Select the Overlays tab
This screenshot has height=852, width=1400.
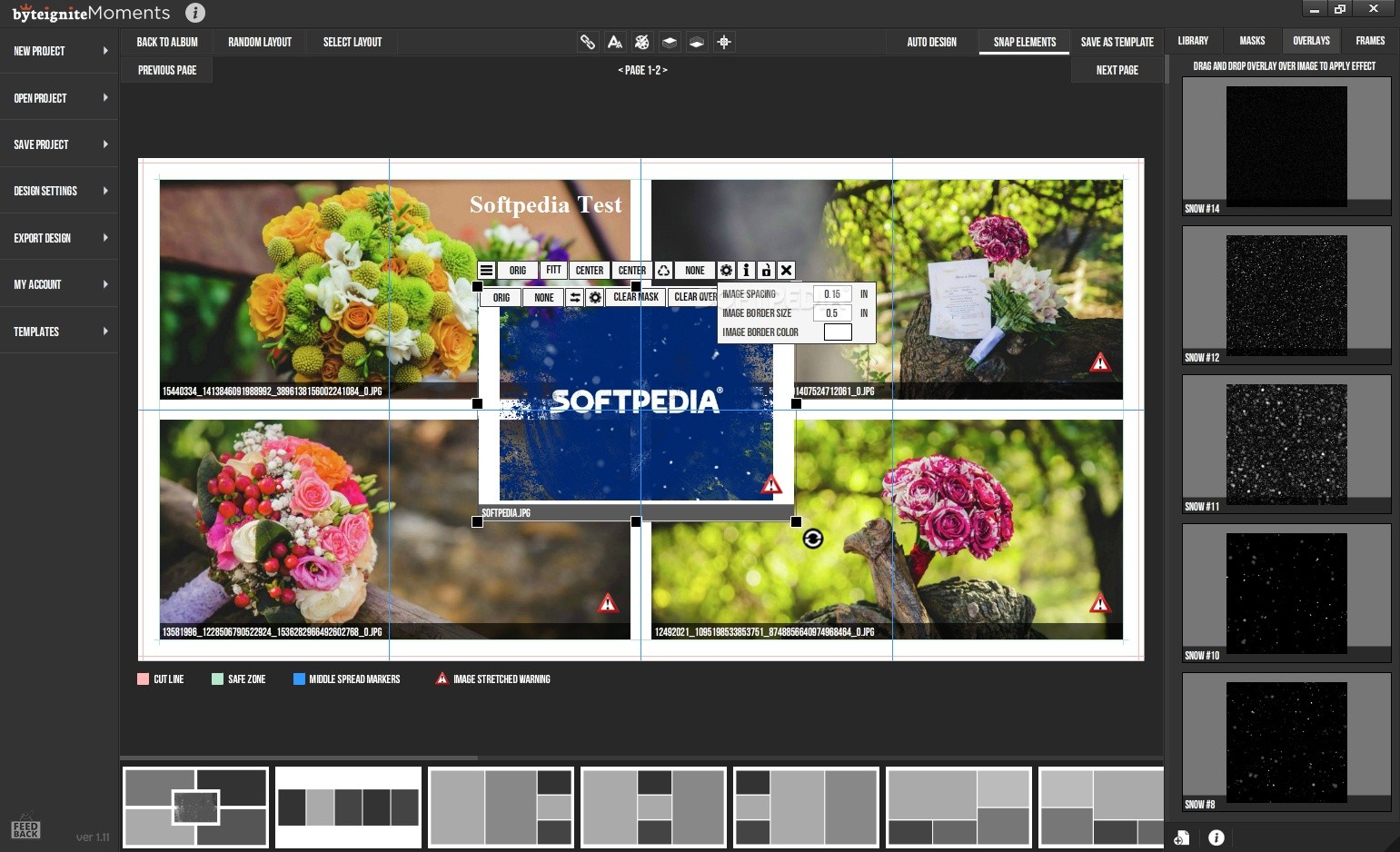[x=1311, y=41]
